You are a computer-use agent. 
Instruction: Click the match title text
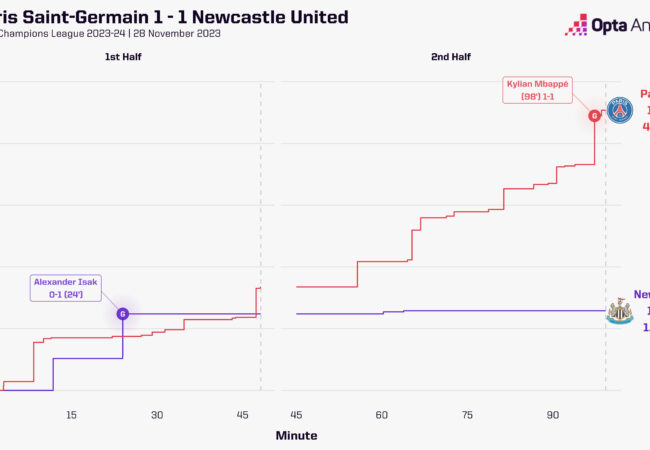point(180,17)
